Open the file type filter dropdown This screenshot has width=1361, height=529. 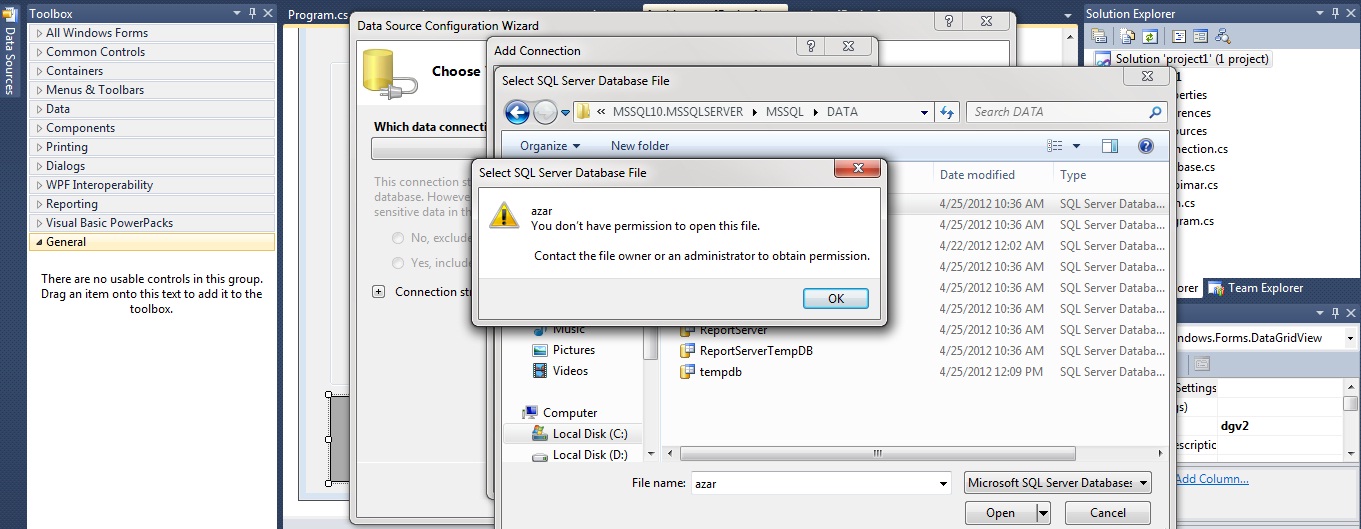click(x=1058, y=483)
